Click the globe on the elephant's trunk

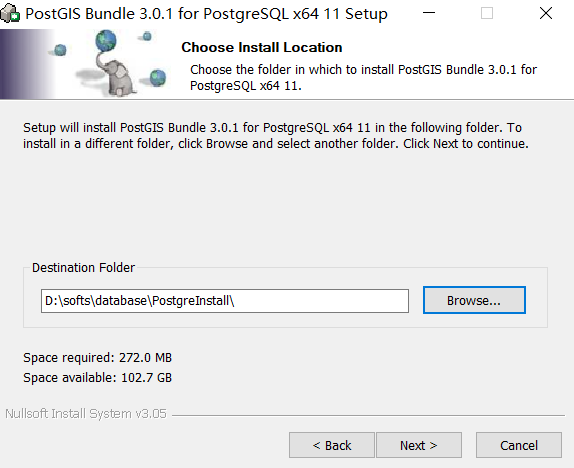106,41
